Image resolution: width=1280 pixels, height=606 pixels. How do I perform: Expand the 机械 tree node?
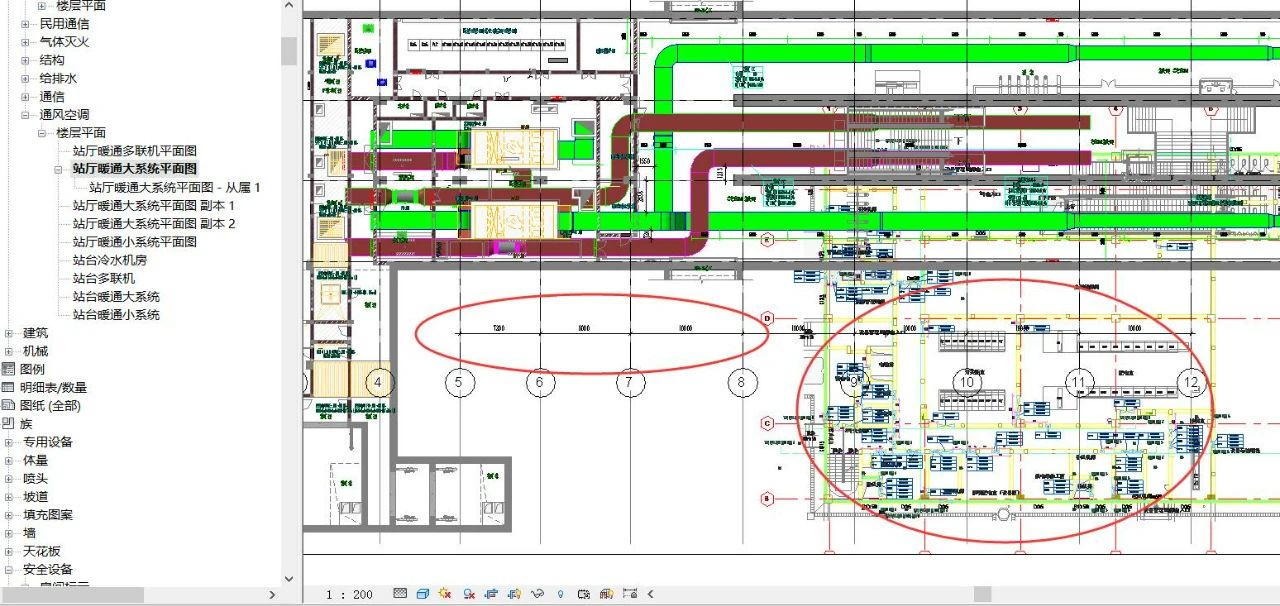coord(9,351)
